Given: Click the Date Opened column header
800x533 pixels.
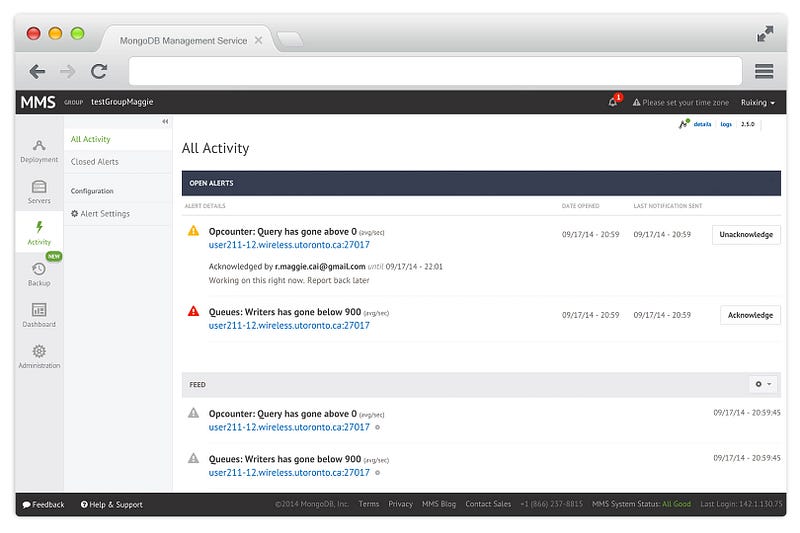Looking at the screenshot, I should 581,206.
